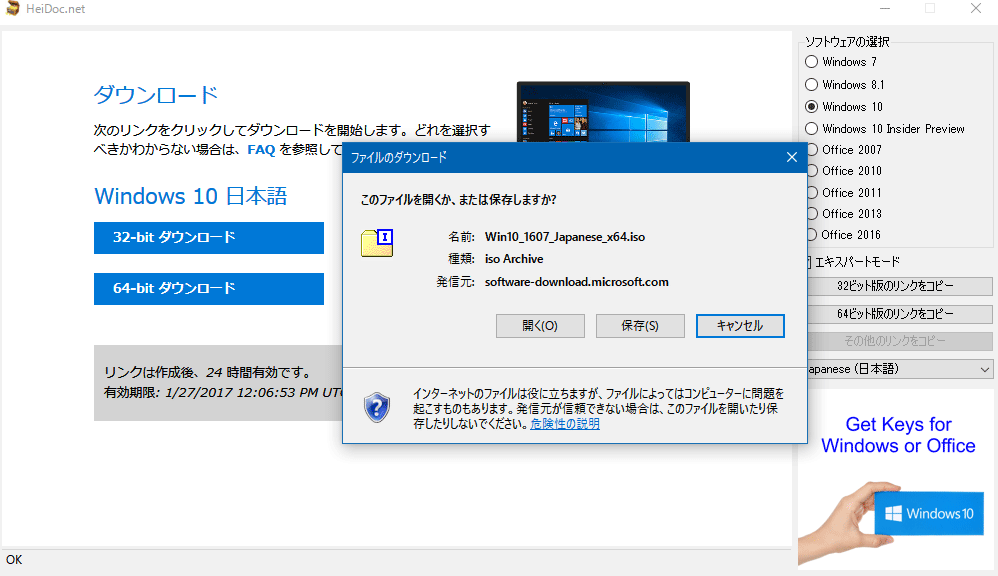
Task: Click the 保存(S) button in dialog
Action: coord(640,326)
